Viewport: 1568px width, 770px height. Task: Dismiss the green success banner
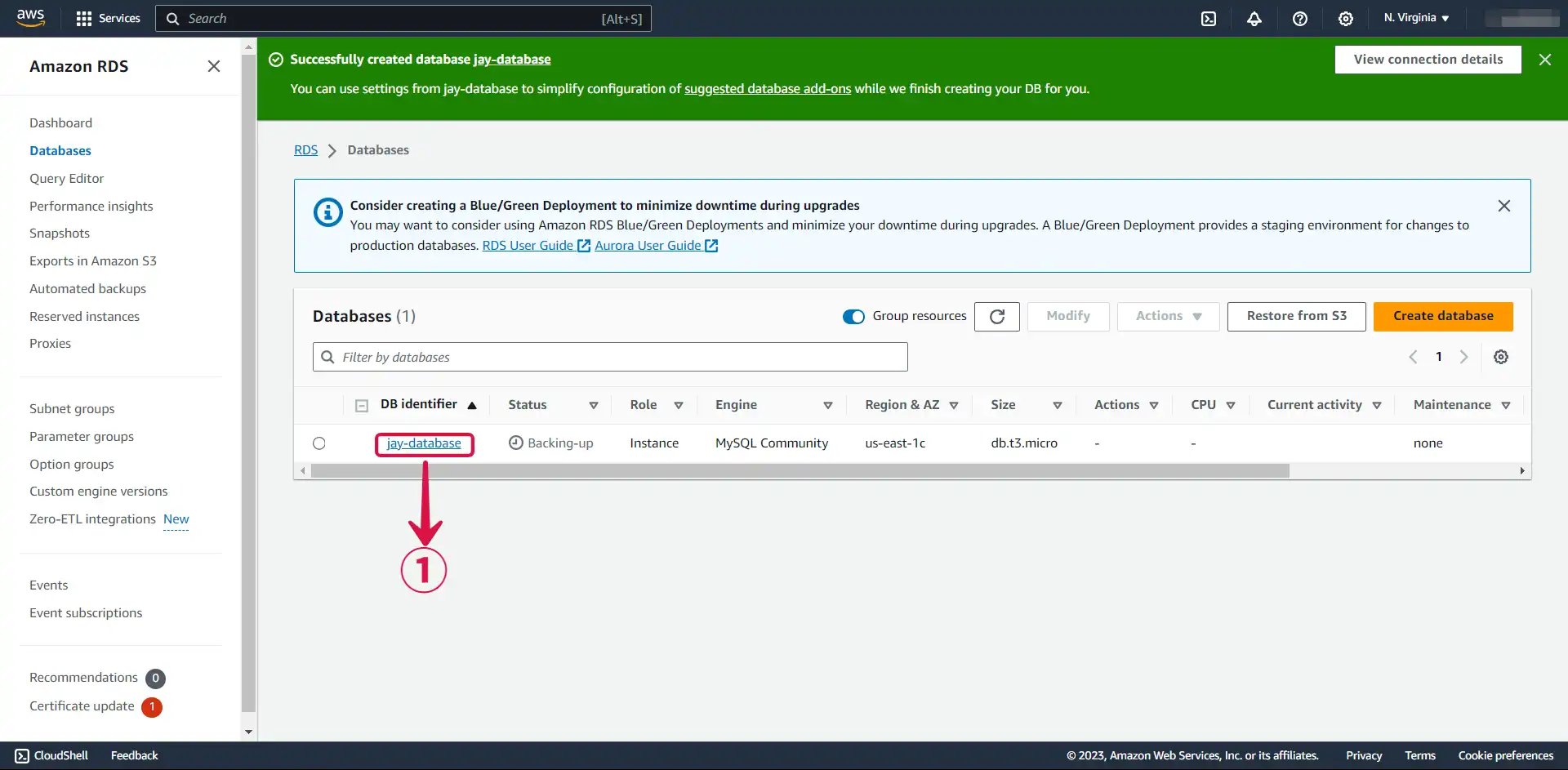1545,60
